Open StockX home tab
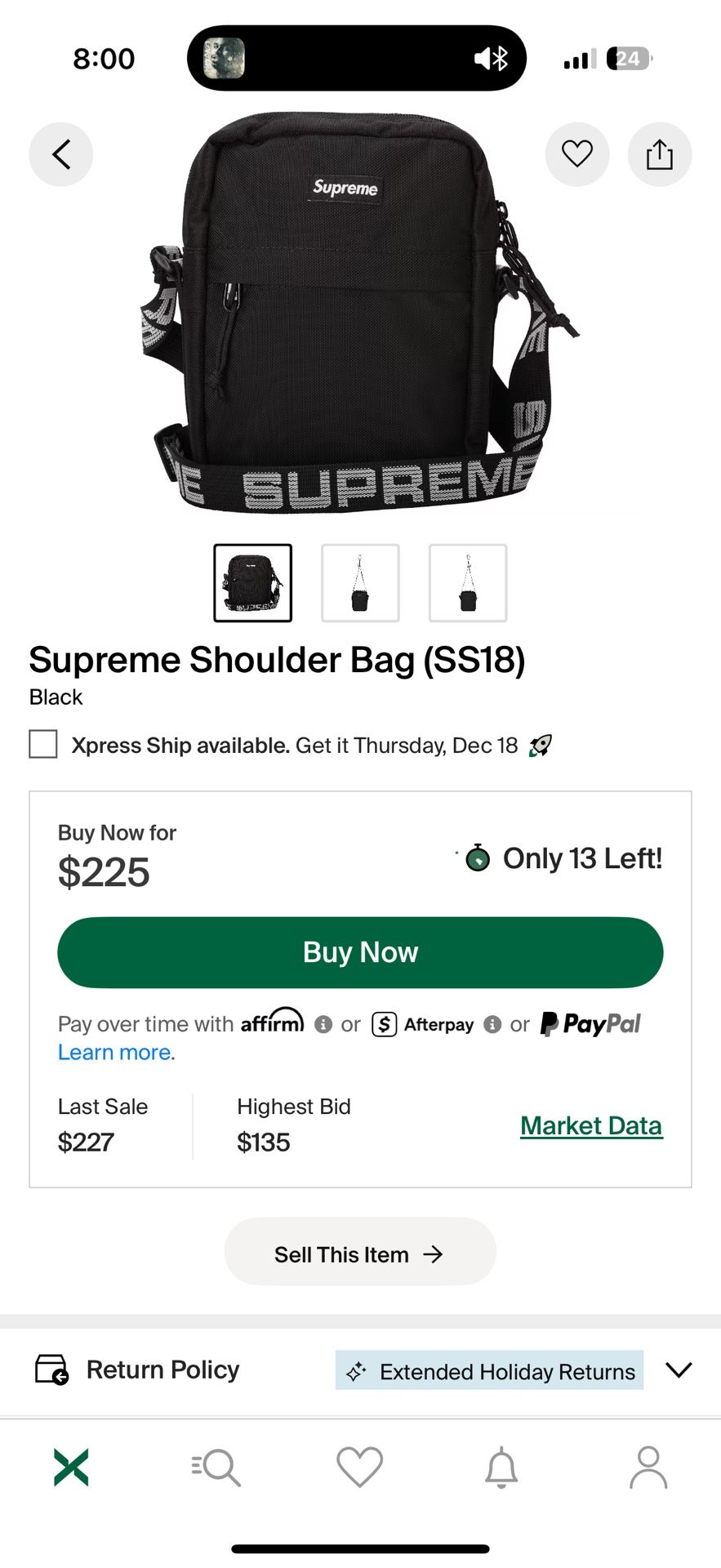This screenshot has width=721, height=1568. click(71, 1468)
